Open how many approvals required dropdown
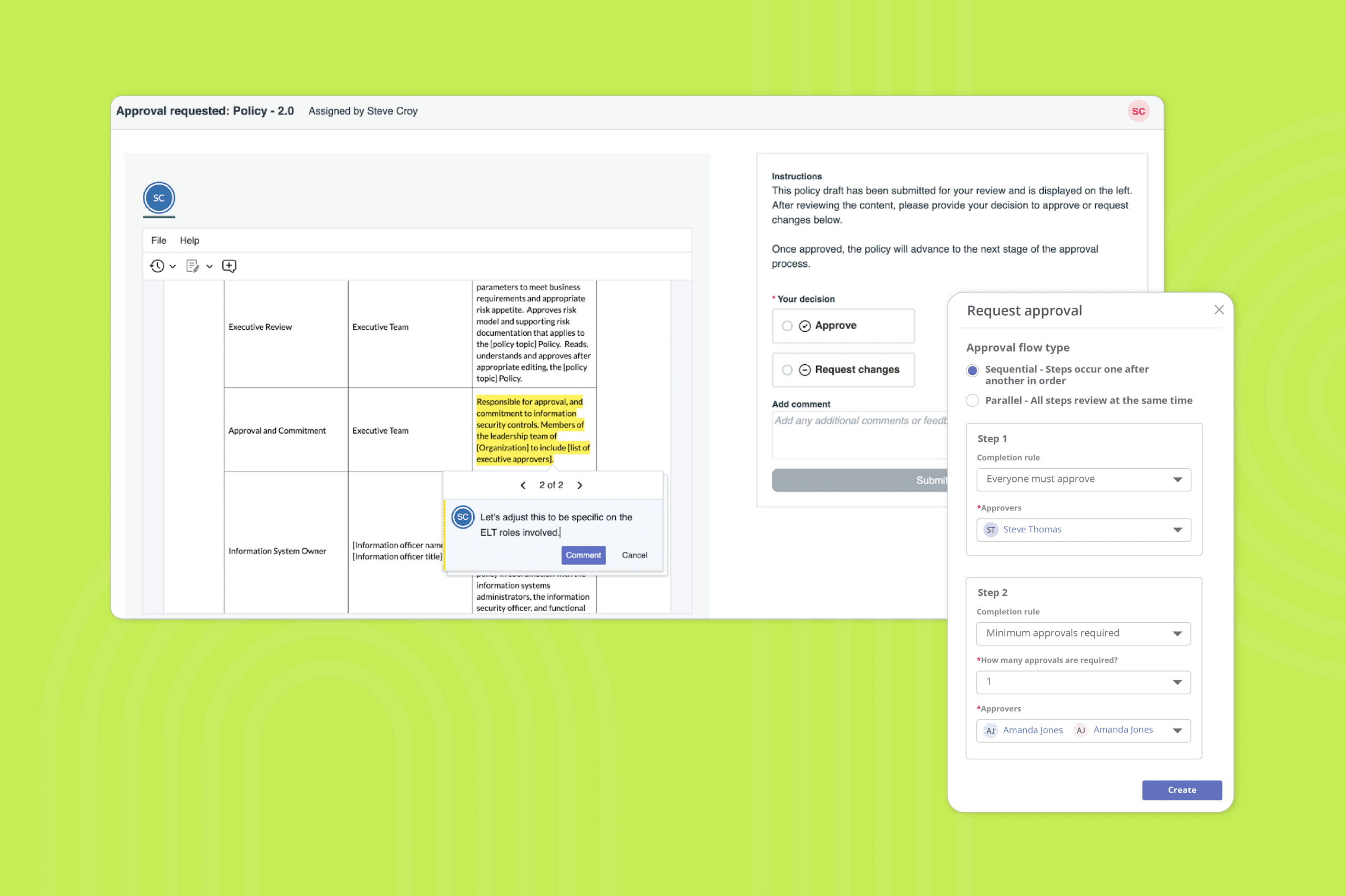 point(1083,682)
